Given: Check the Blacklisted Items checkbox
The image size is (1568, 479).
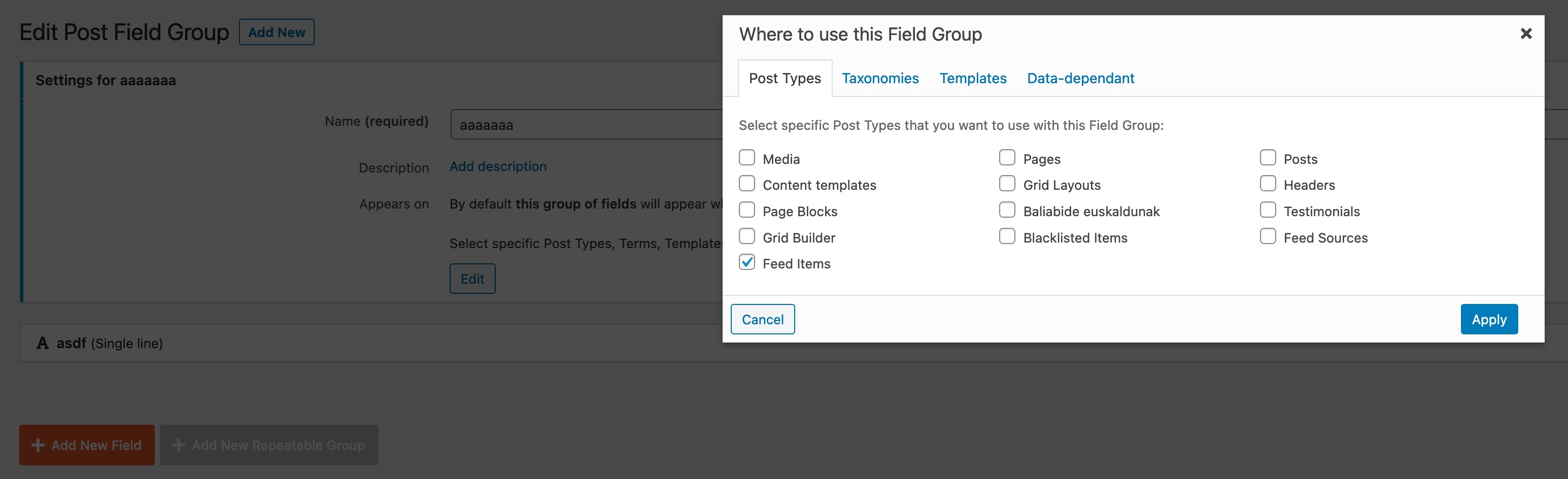Looking at the screenshot, I should tap(1007, 236).
